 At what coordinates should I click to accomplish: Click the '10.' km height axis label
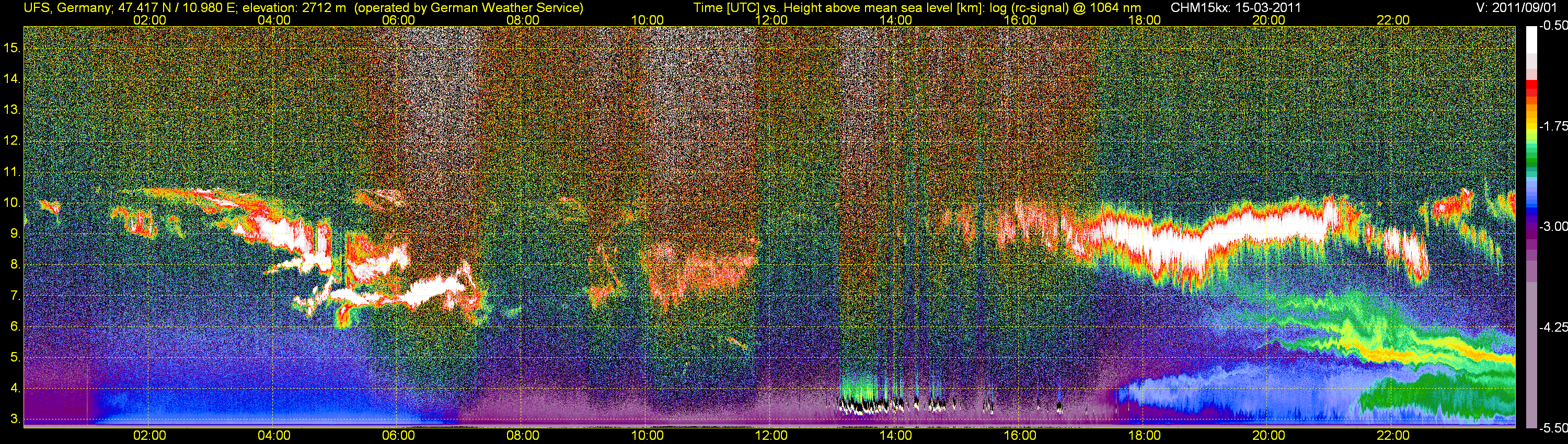(12, 203)
